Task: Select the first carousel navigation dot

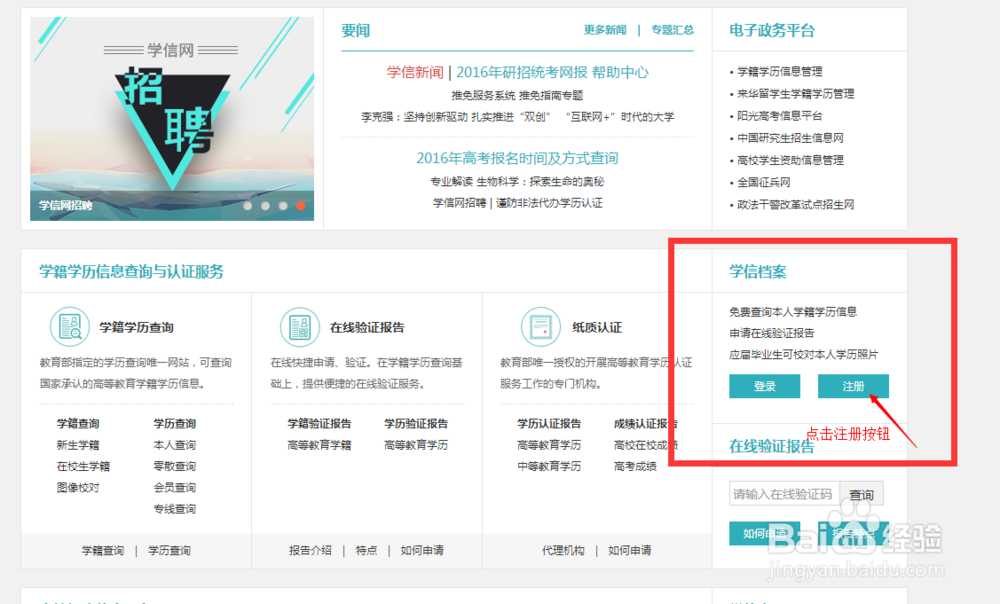Action: pos(249,205)
